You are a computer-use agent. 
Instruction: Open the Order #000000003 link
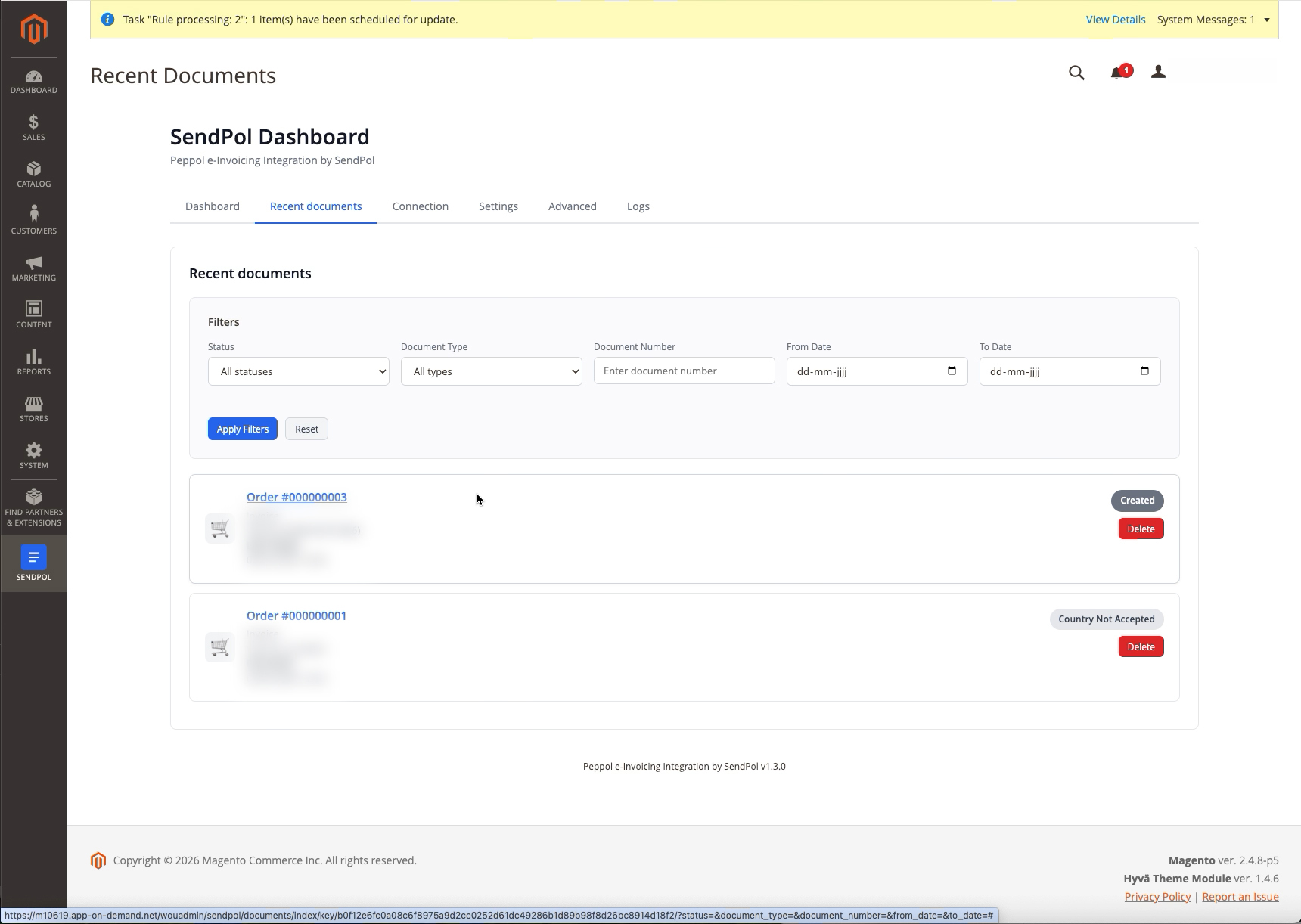coord(297,497)
